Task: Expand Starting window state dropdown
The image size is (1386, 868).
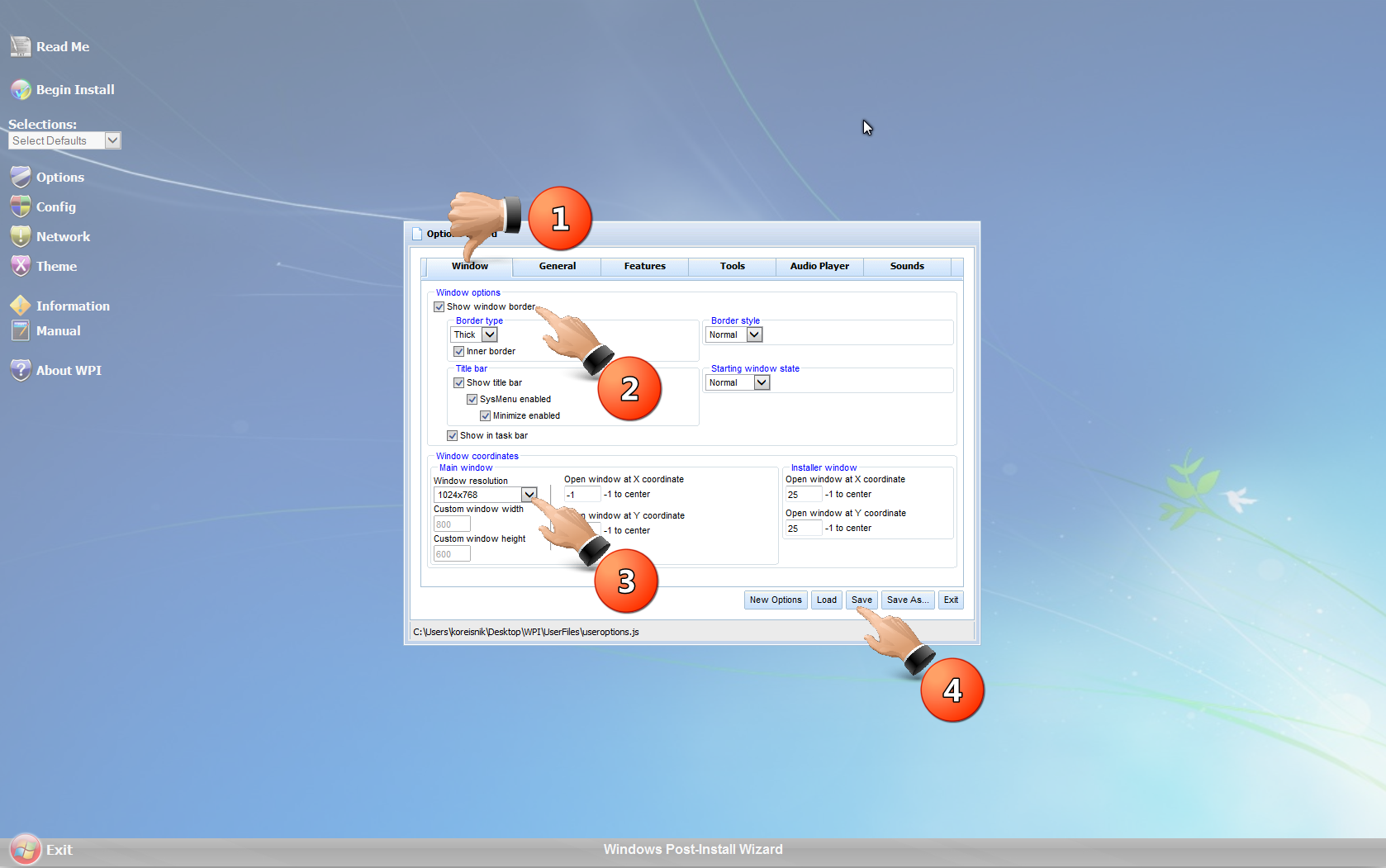Action: pos(738,382)
